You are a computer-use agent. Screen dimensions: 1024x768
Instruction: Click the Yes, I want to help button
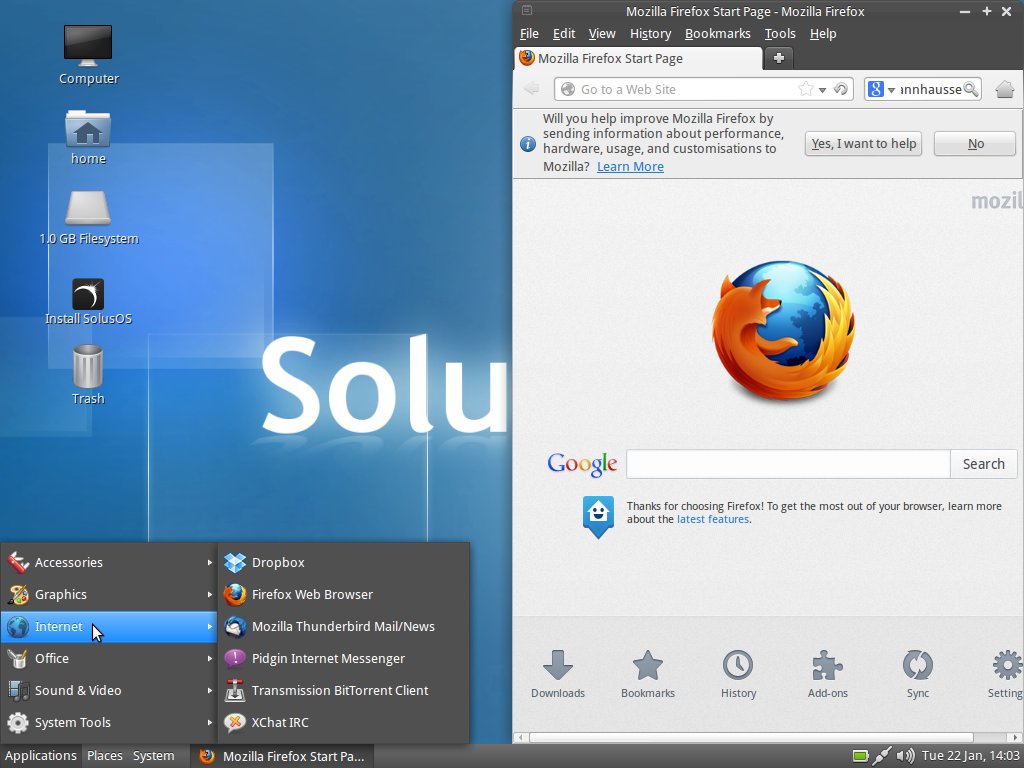[863, 144]
